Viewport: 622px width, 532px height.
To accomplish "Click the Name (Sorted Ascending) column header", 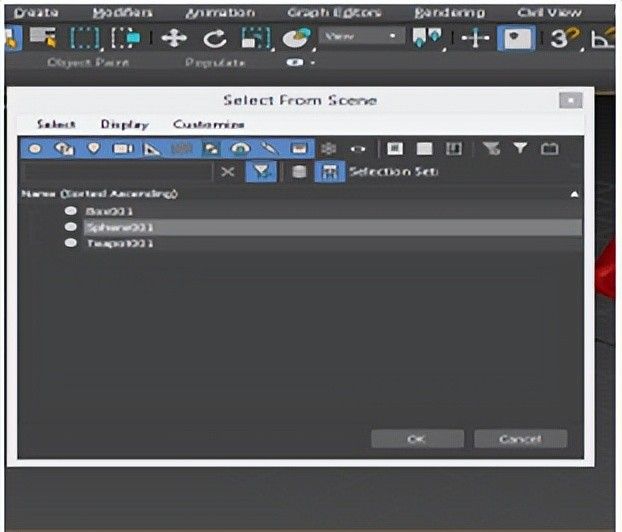I will coord(100,194).
